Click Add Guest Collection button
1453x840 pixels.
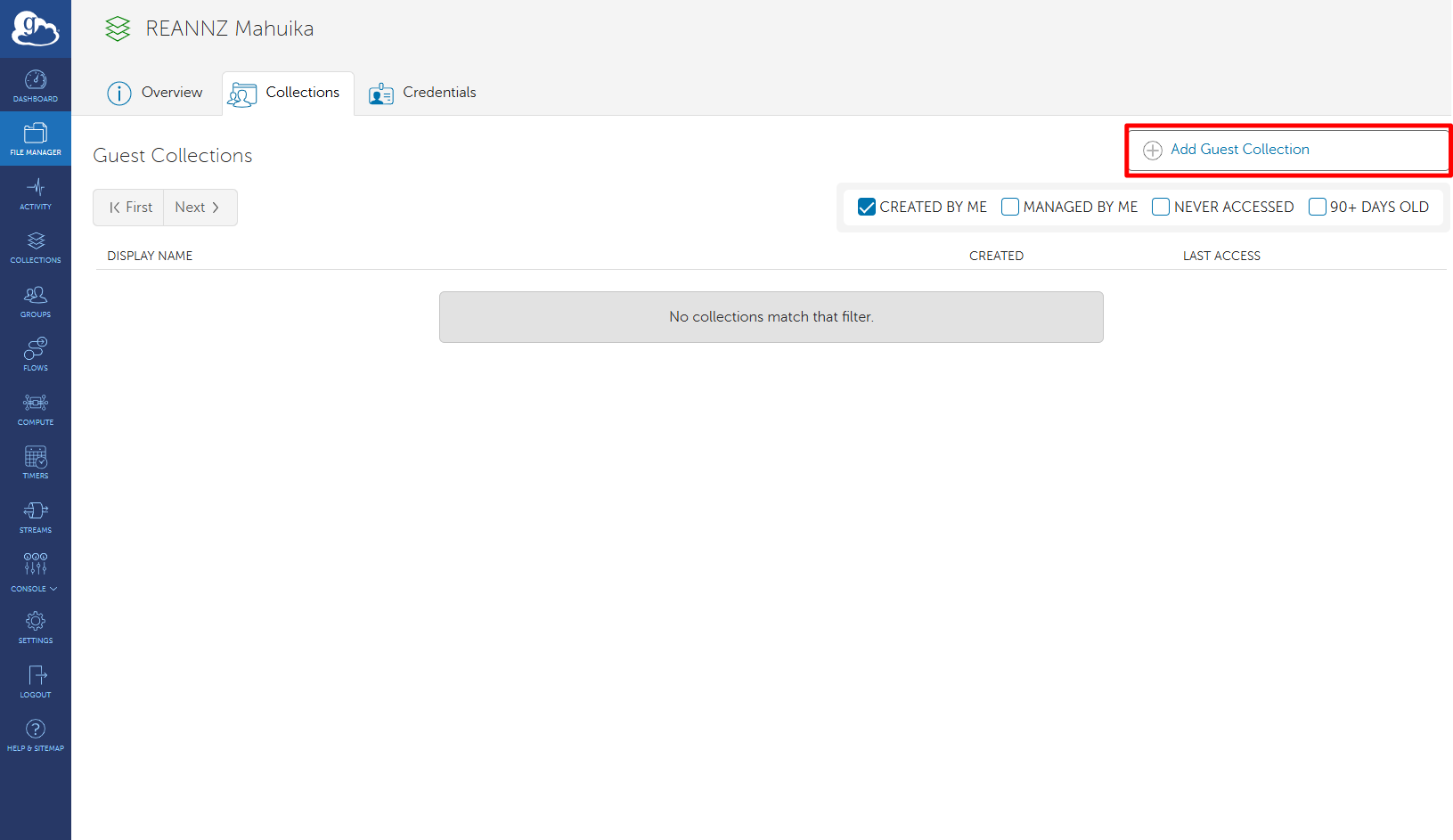click(1288, 151)
